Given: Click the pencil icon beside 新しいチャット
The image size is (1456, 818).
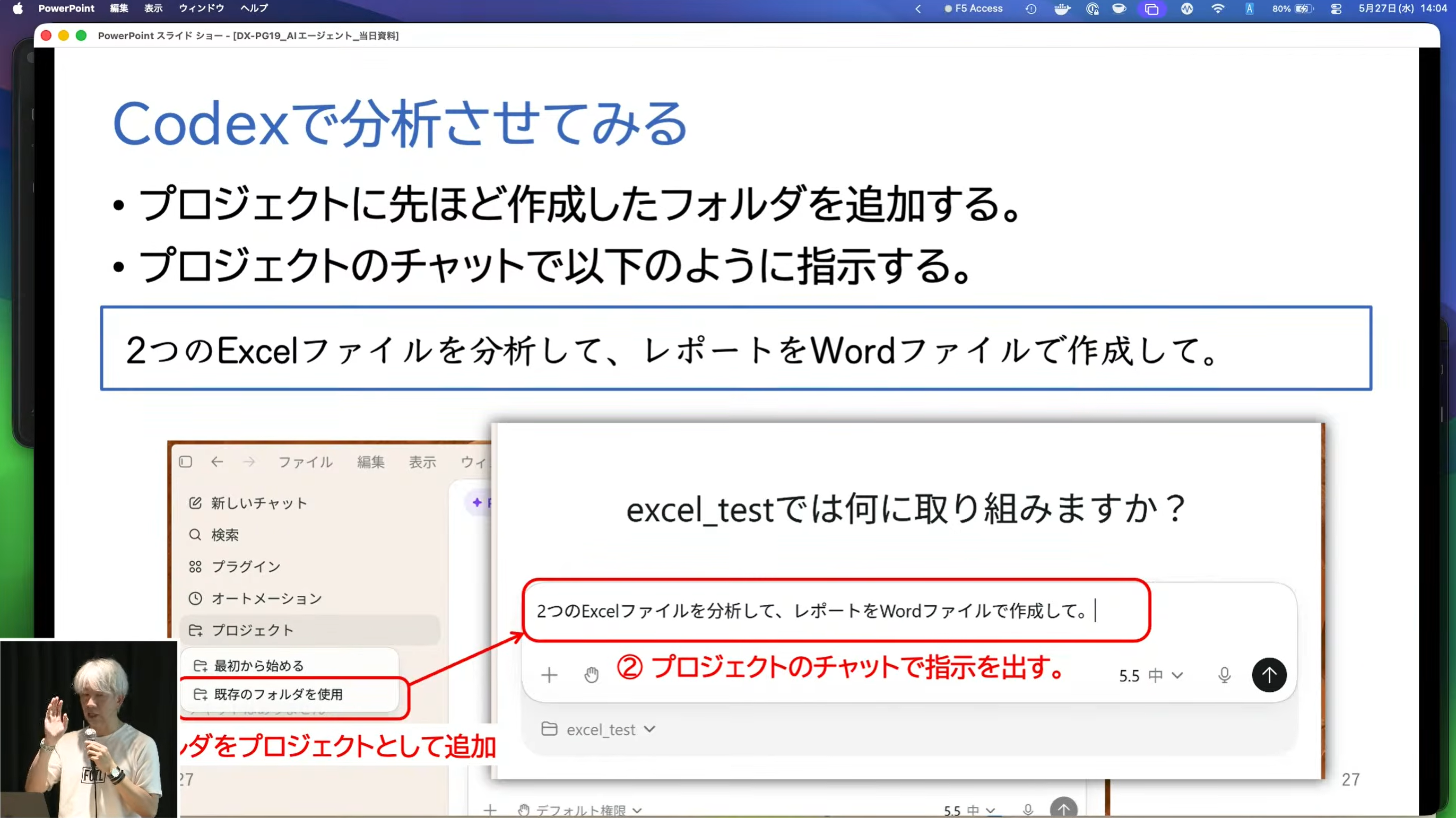Looking at the screenshot, I should [x=195, y=503].
